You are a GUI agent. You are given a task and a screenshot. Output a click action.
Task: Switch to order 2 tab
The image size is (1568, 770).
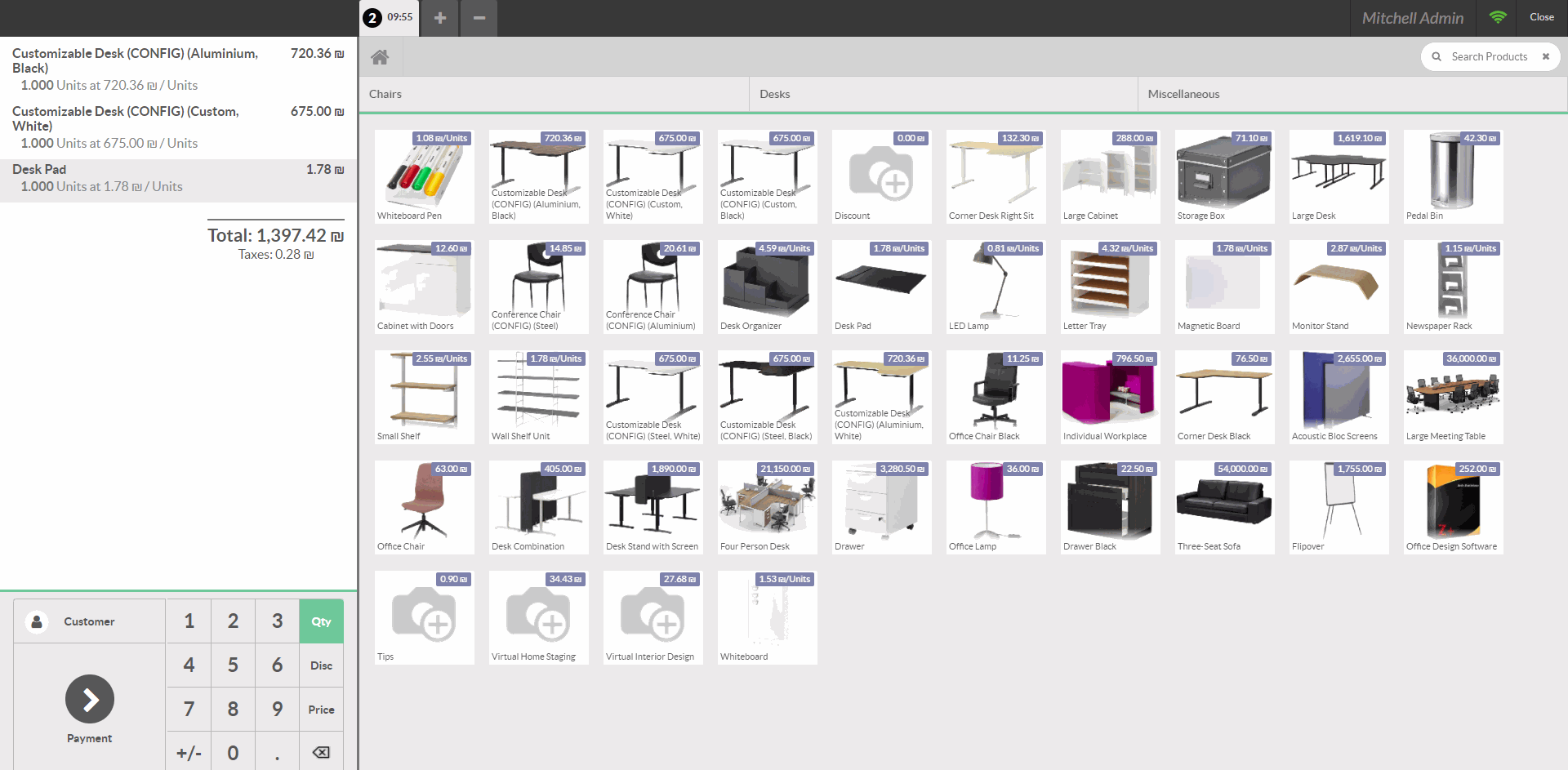(390, 18)
